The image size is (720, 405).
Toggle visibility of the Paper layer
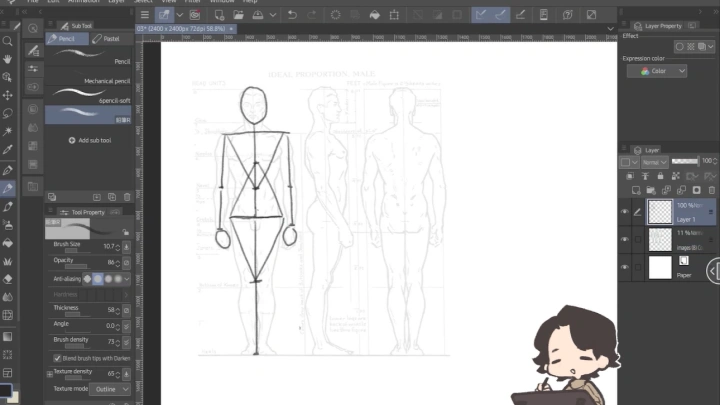coord(625,267)
